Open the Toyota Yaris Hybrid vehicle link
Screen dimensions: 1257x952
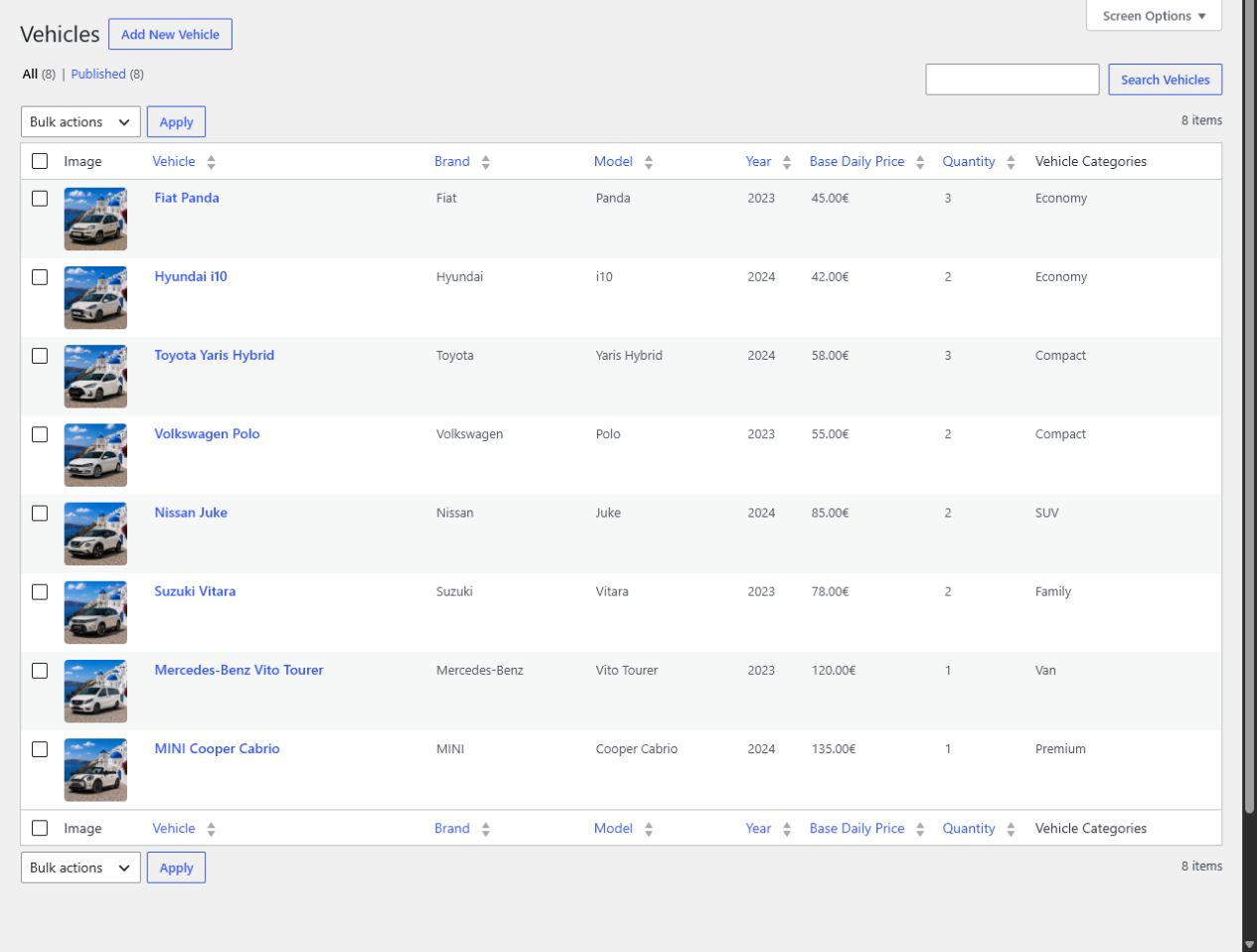pyautogui.click(x=214, y=355)
